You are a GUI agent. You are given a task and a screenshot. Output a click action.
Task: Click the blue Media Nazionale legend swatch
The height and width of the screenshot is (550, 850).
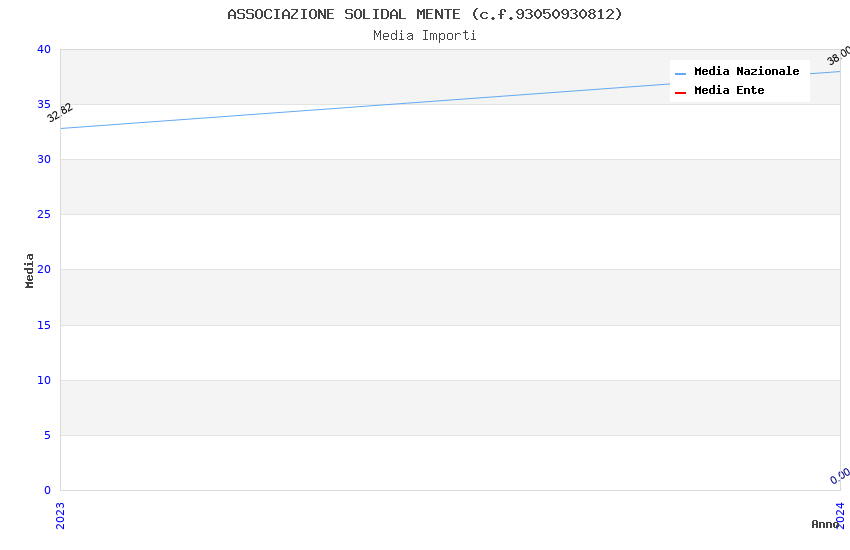pos(680,73)
